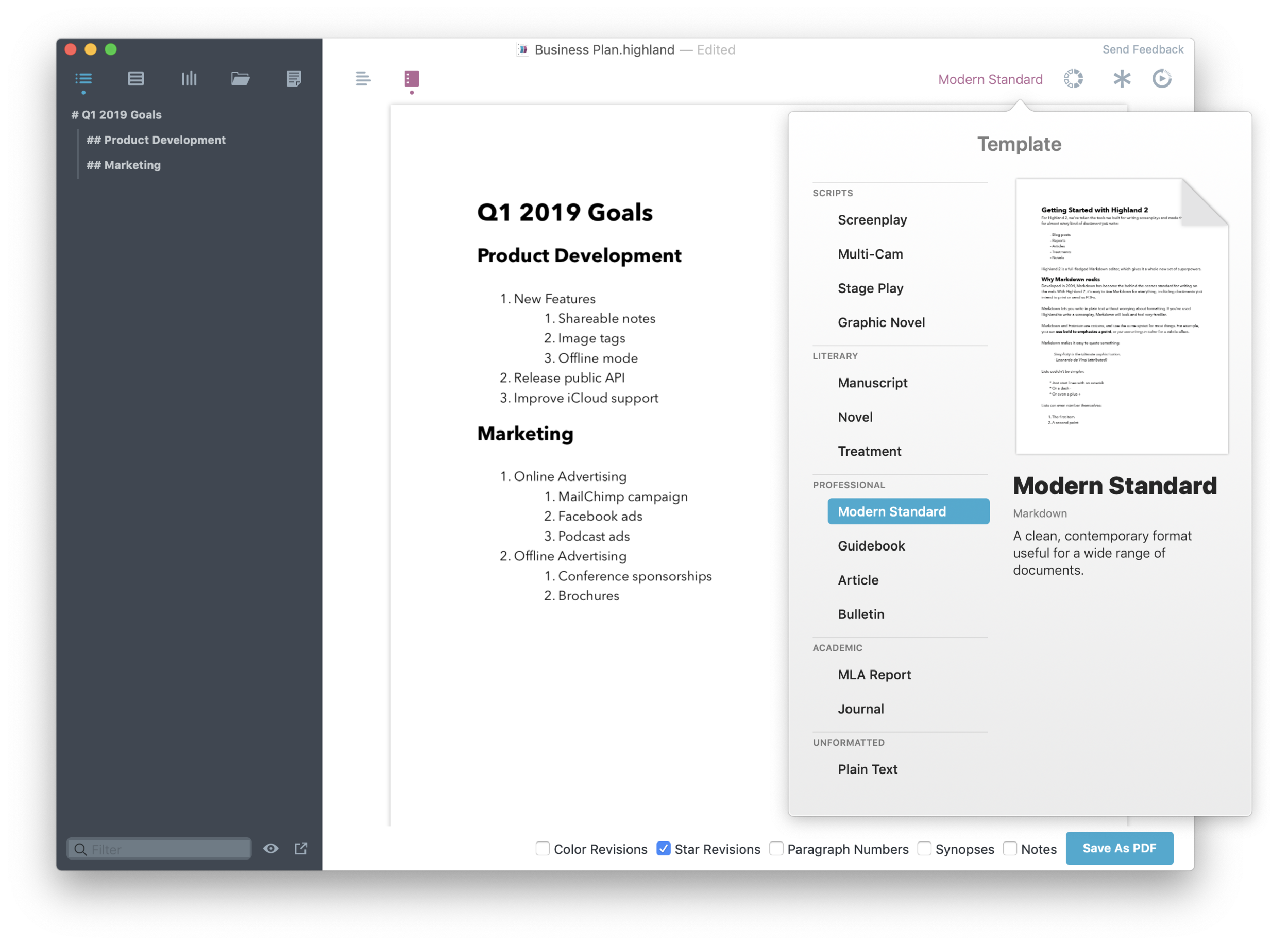Toggle the eye icon near Filter field
The width and height of the screenshot is (1288, 945).
tap(270, 848)
